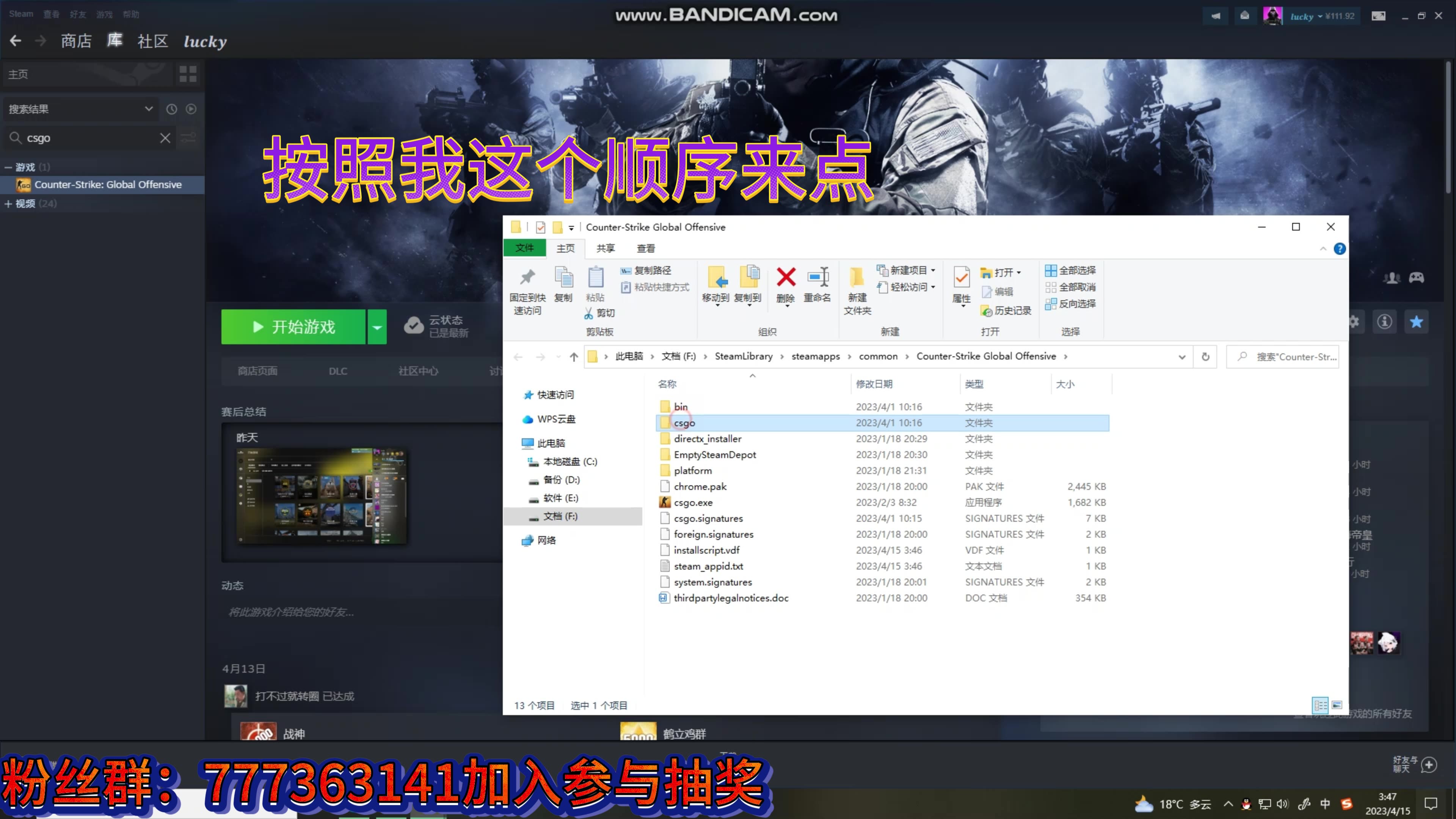Open the Steam 社区 tab
Viewport: 1456px width, 819px height.
coord(152,41)
